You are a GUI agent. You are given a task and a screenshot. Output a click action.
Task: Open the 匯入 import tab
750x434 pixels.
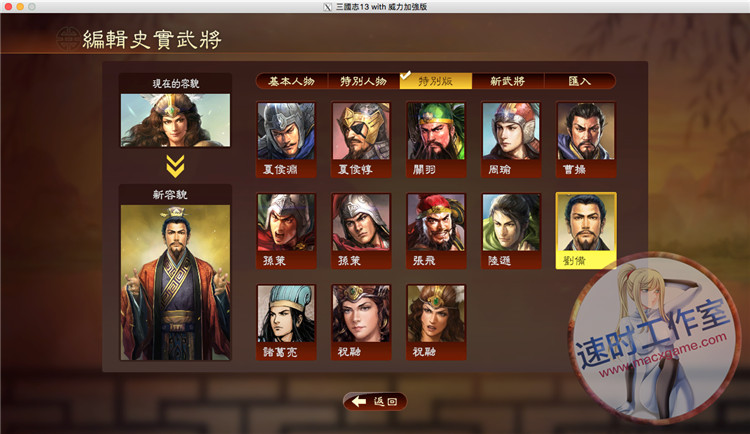(580, 81)
